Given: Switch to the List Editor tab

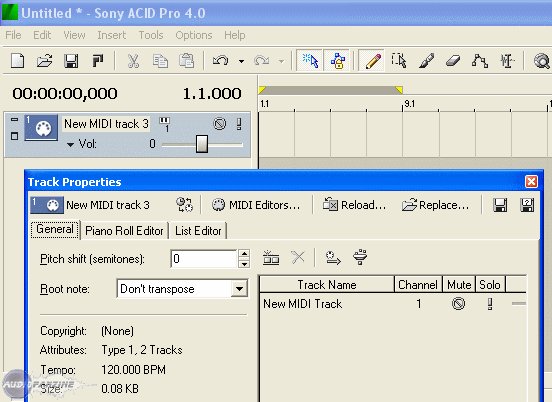Looking at the screenshot, I should pyautogui.click(x=198, y=231).
